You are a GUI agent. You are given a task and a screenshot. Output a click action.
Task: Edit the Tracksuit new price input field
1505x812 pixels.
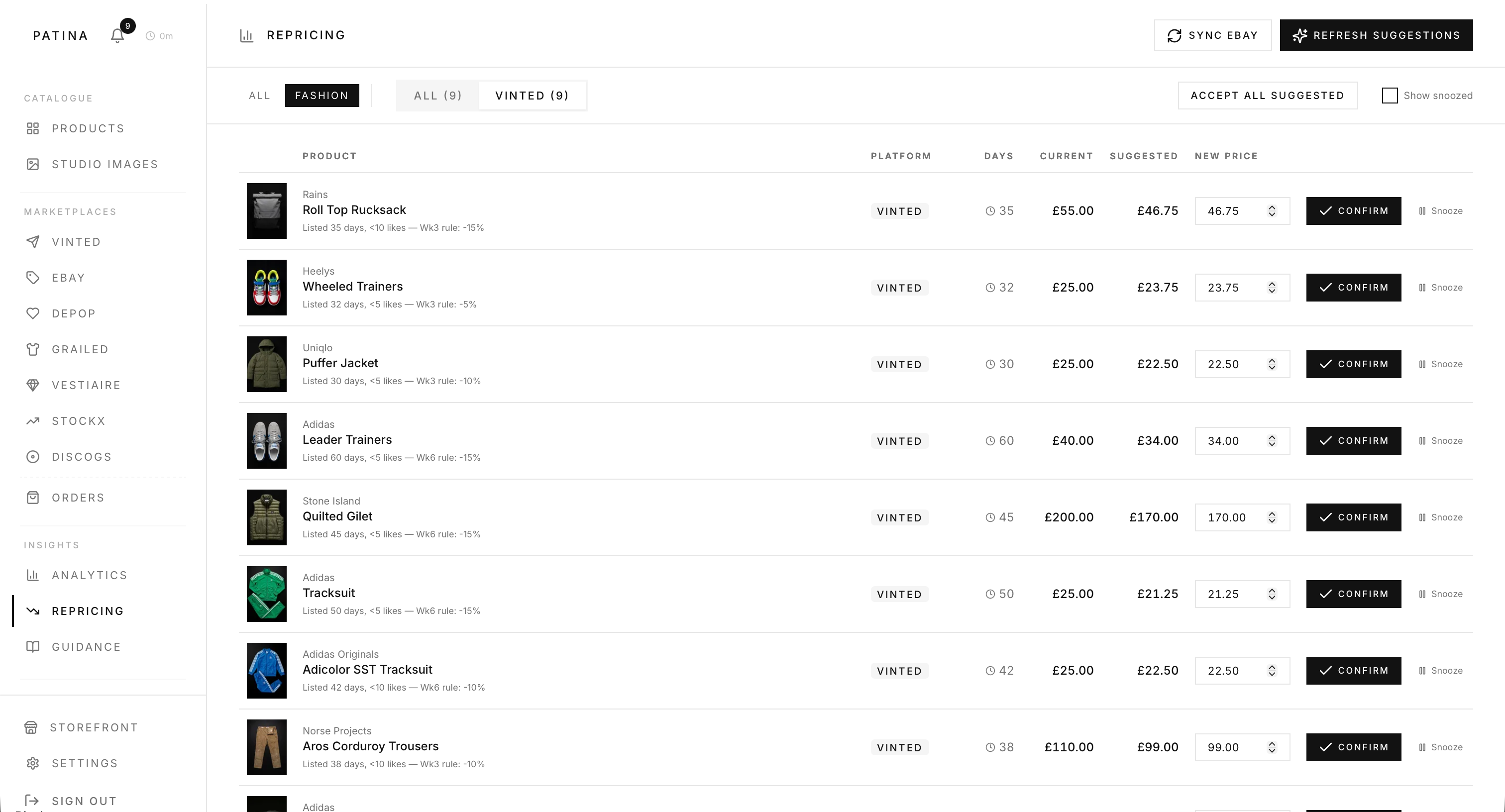1233,594
